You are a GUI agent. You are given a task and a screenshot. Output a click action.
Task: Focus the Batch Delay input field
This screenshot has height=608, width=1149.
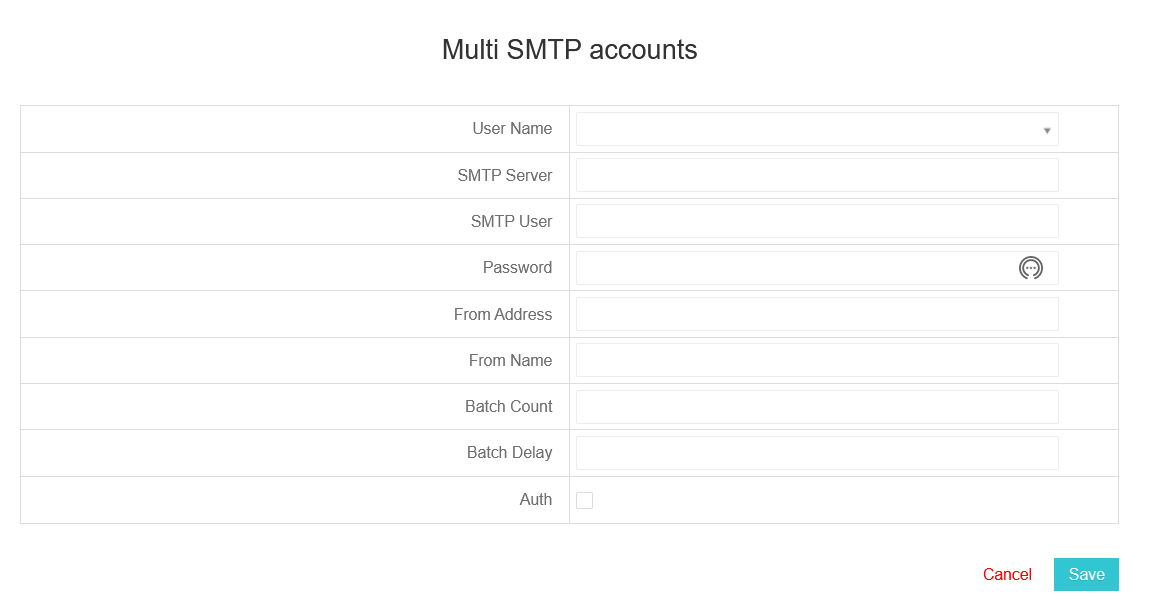pyautogui.click(x=817, y=453)
